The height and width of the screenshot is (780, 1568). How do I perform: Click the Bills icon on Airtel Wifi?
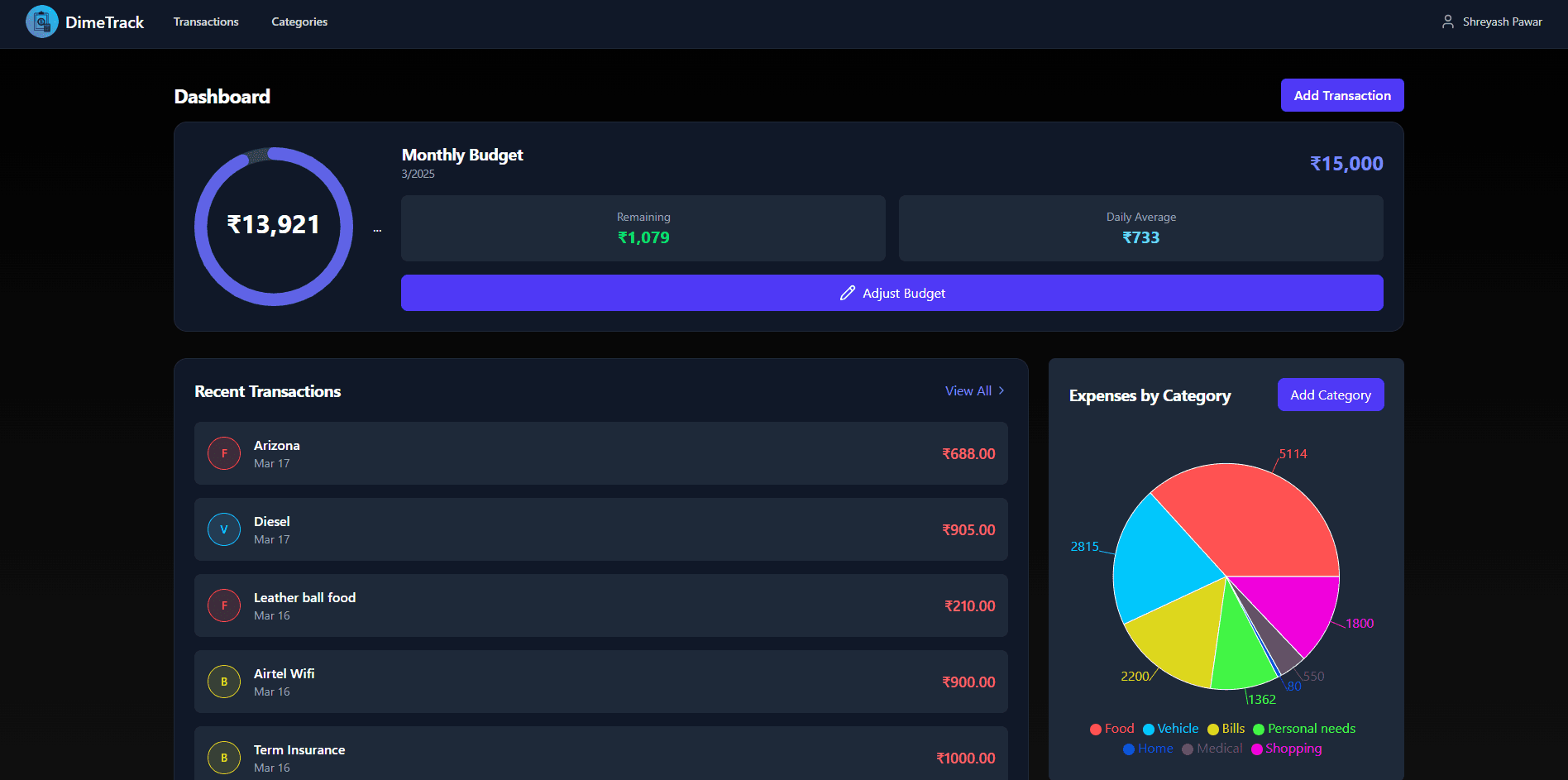tap(223, 682)
